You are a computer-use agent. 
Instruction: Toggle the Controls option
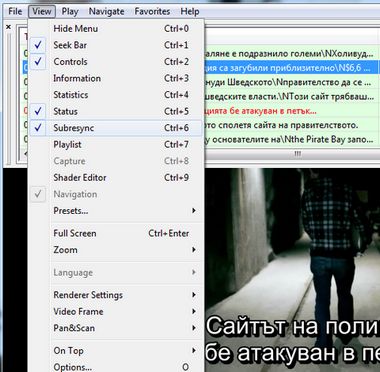116,62
